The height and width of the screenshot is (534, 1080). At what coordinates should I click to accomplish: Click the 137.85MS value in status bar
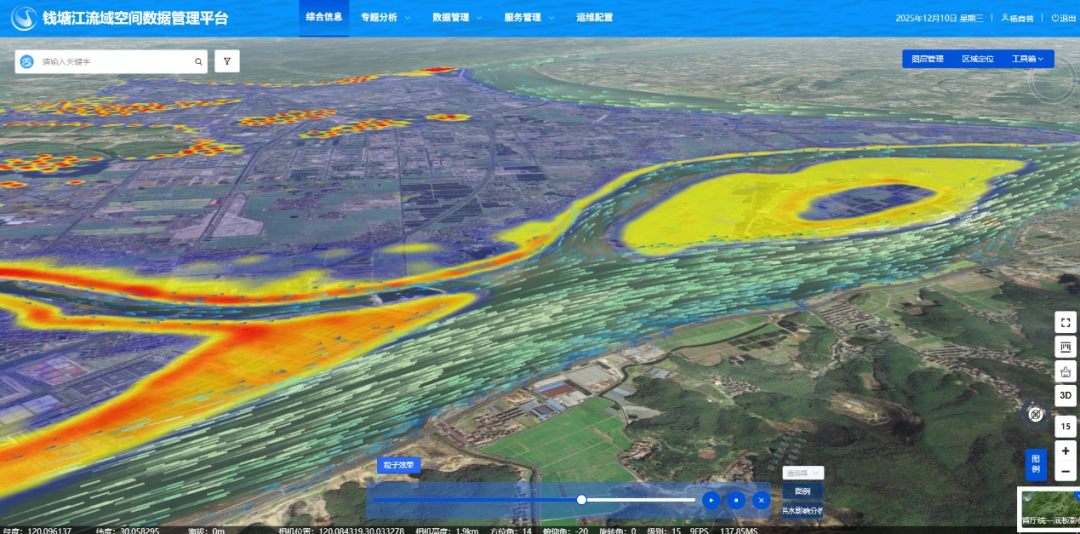pos(738,531)
